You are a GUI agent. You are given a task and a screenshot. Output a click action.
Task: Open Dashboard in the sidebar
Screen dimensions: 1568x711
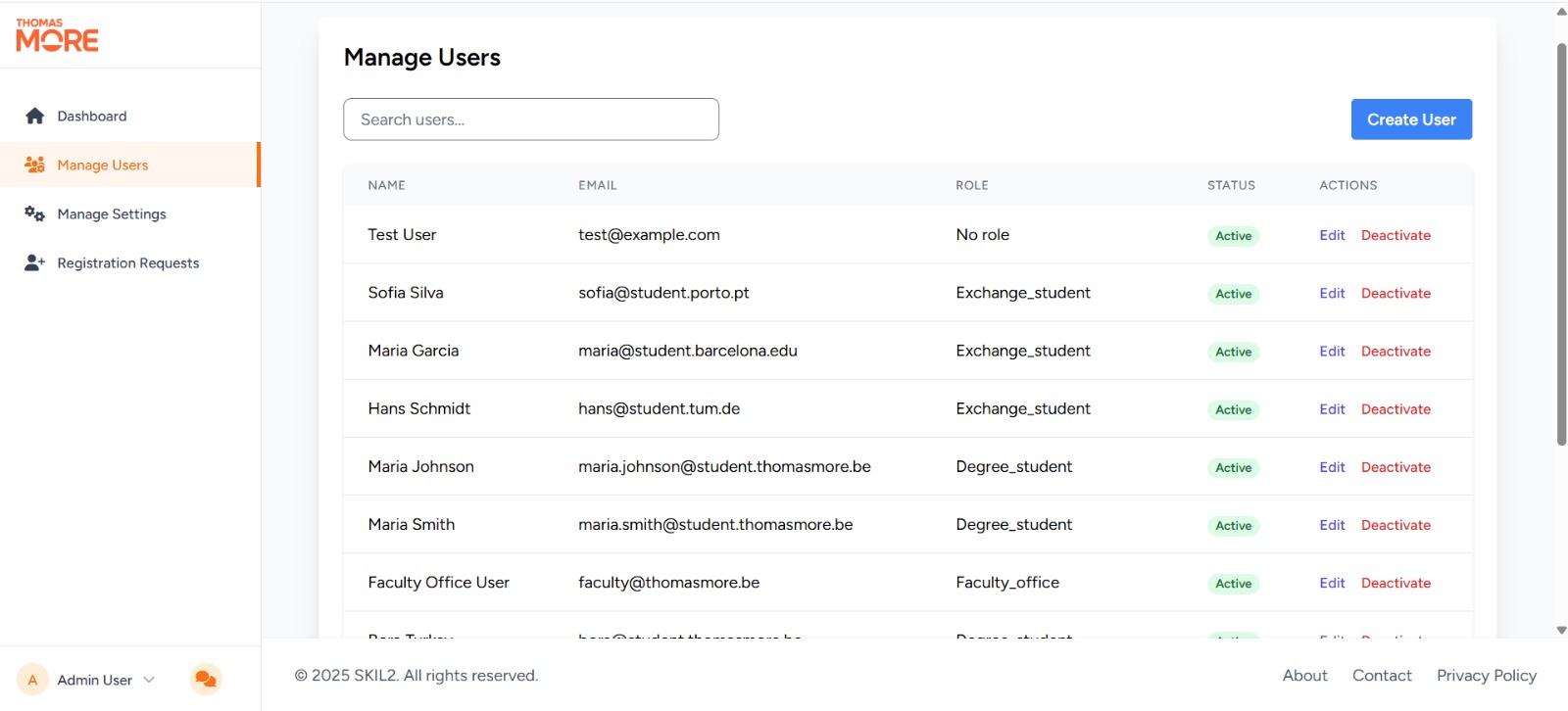(x=129, y=116)
